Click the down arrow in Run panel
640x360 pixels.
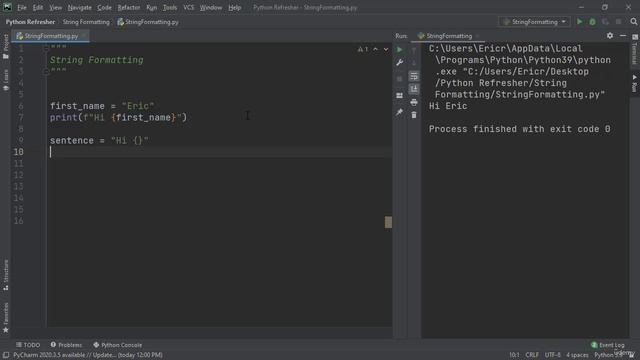point(414,62)
